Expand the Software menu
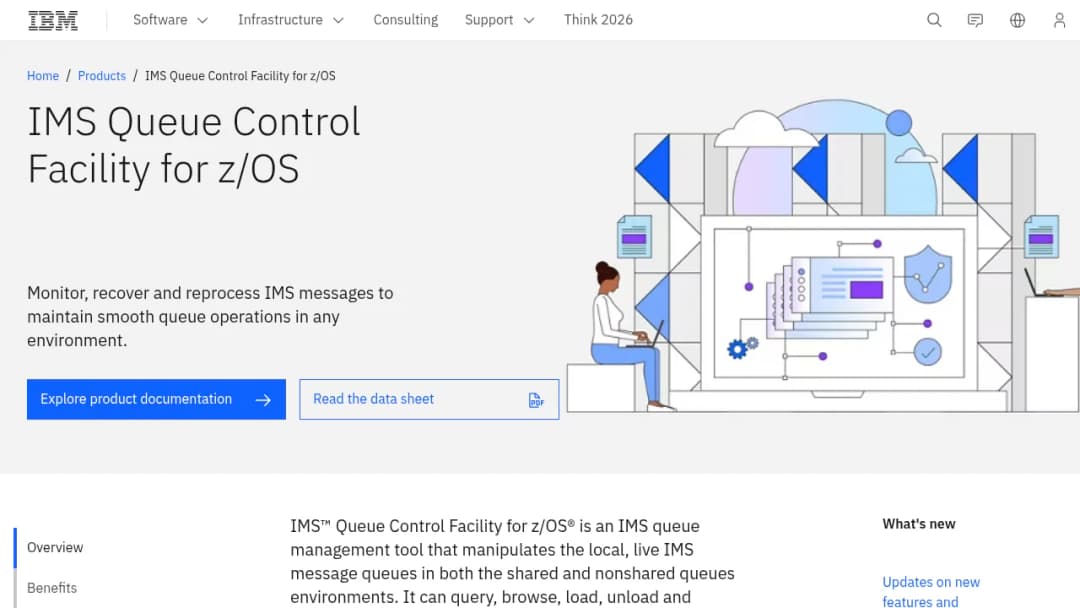Screen dimensions: 1080x608 170,20
